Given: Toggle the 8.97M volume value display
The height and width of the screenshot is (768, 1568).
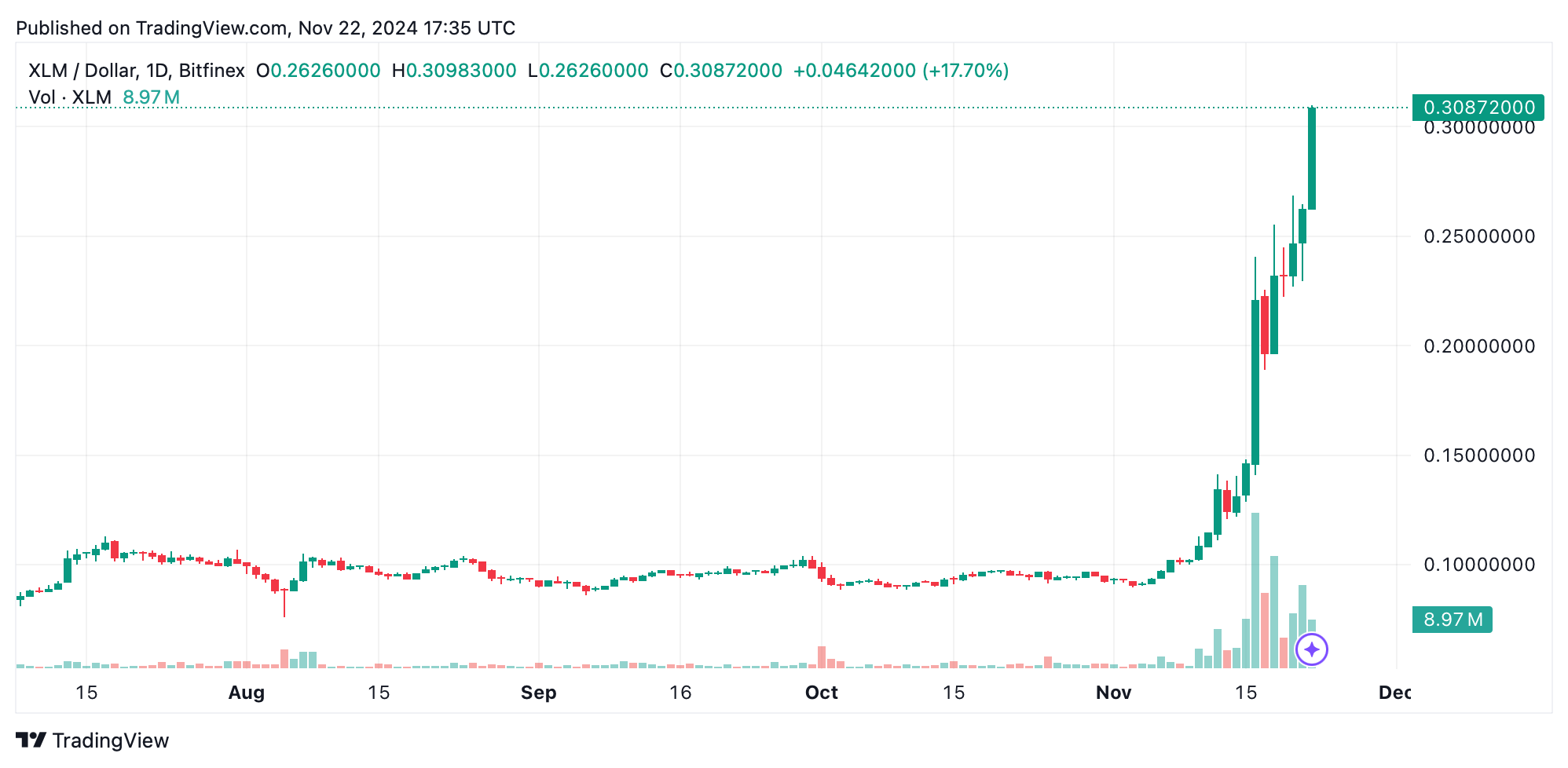Looking at the screenshot, I should 152,97.
